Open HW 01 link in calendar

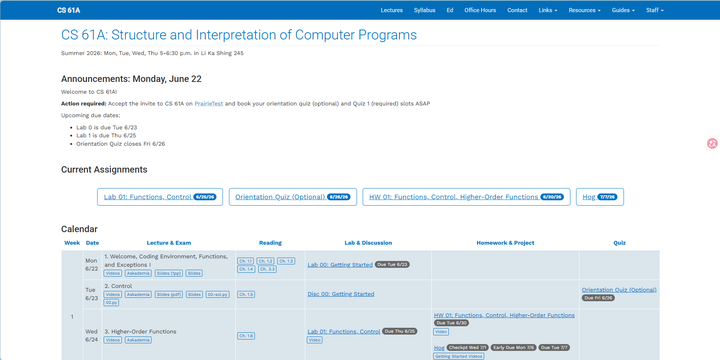point(504,315)
